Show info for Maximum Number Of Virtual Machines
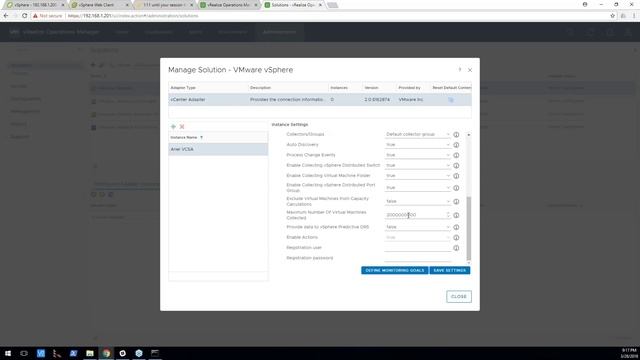Image resolution: width=640 pixels, height=360 pixels. pyautogui.click(x=456, y=215)
